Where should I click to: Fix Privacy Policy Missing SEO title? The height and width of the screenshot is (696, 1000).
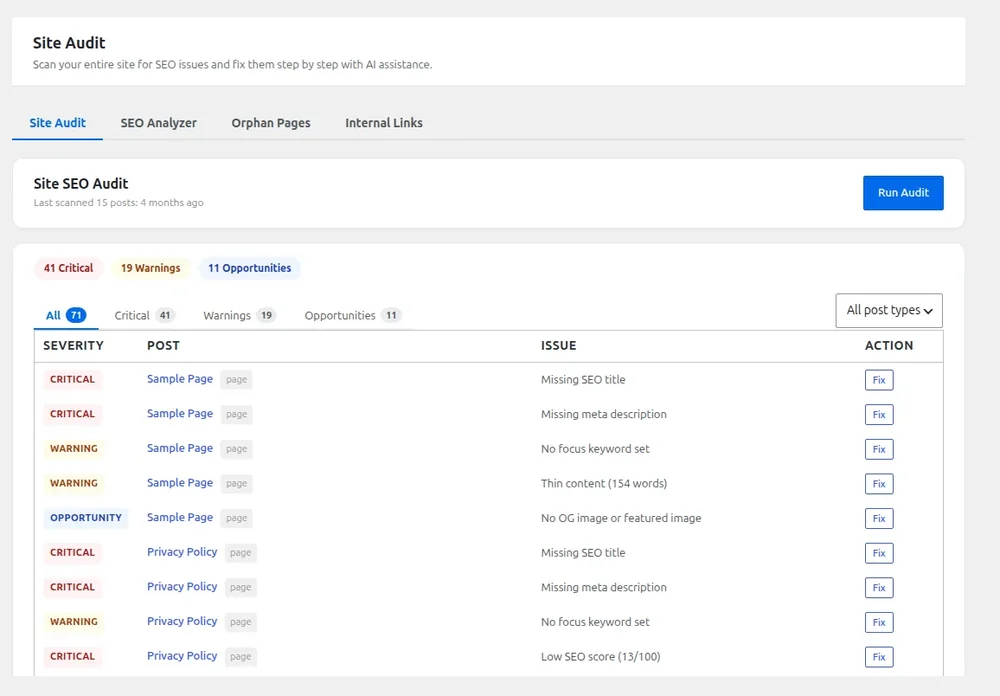[x=879, y=552]
